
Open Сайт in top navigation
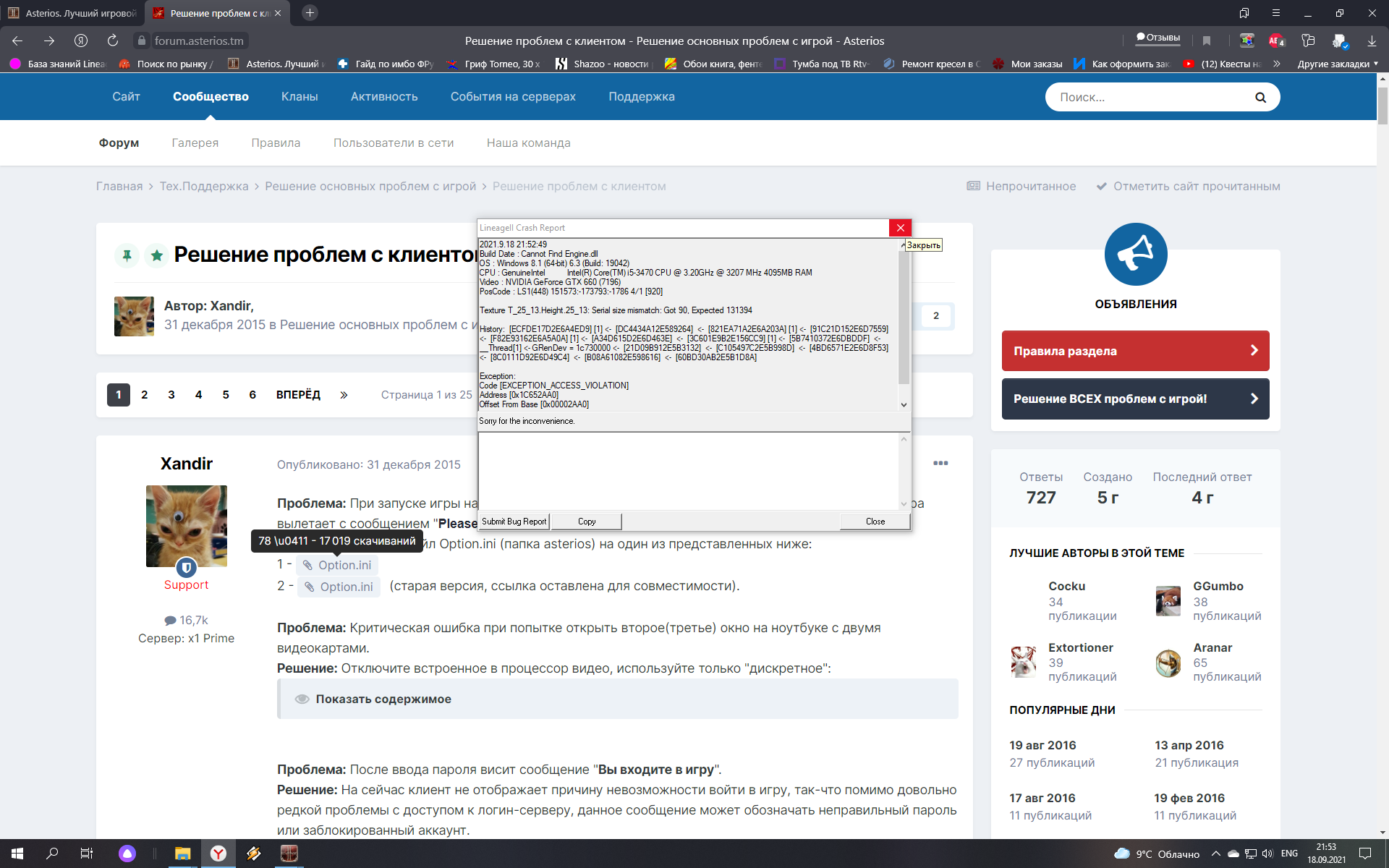126,97
